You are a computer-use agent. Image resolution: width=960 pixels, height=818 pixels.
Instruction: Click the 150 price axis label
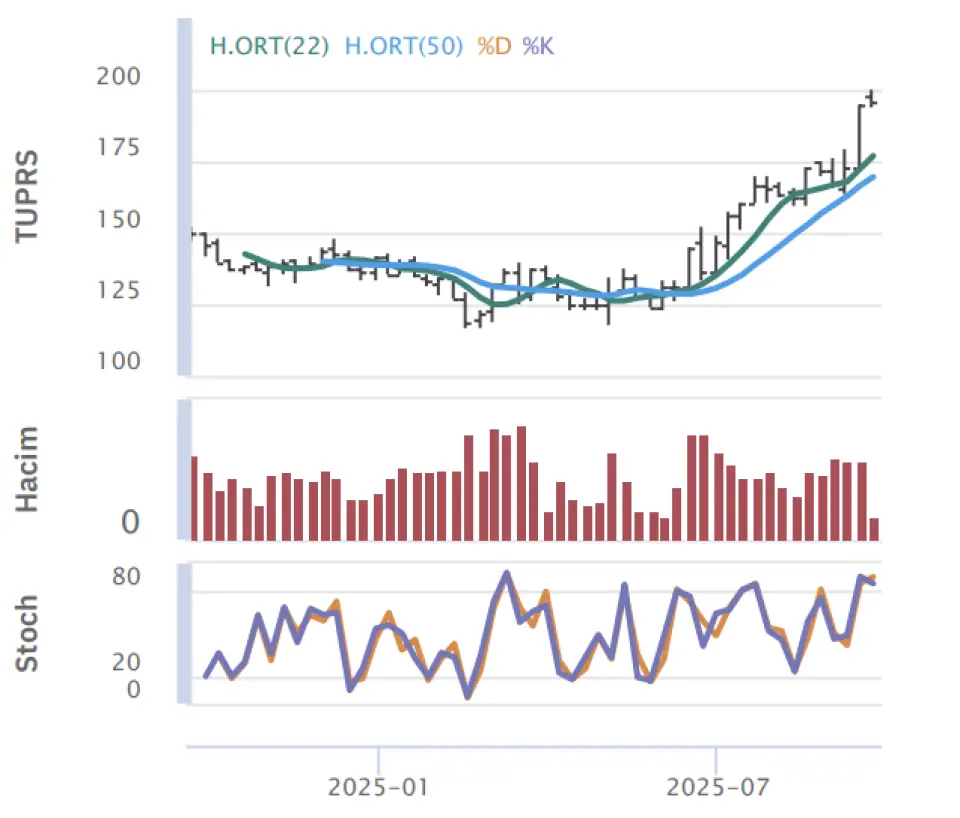point(119,220)
